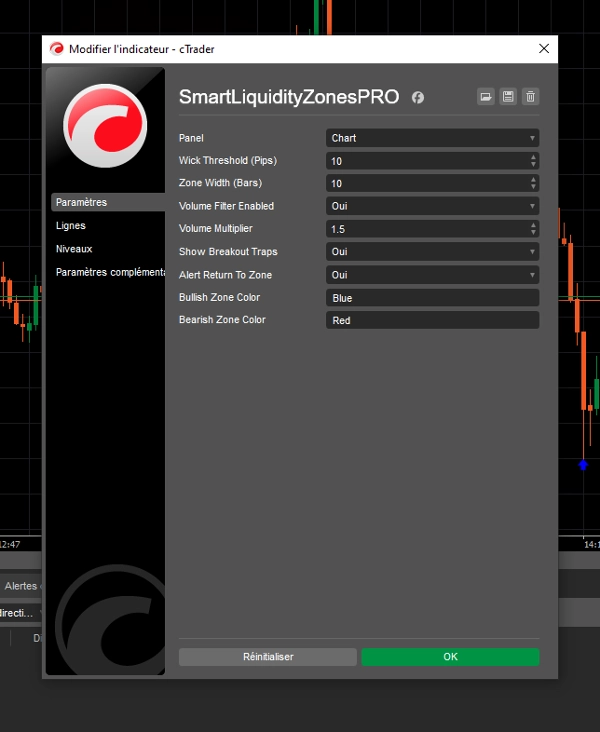Edit Bearish Zone Color field Red
The image size is (600, 732).
432,320
